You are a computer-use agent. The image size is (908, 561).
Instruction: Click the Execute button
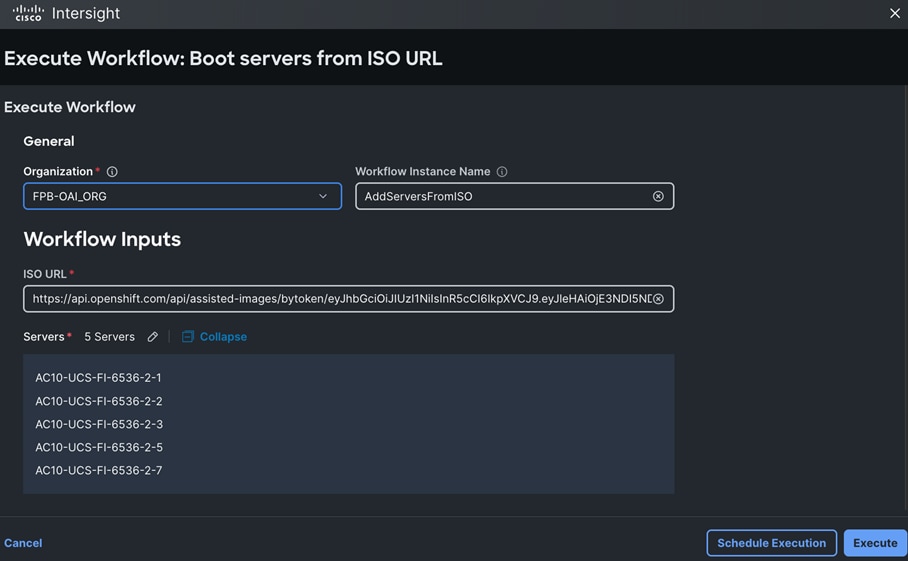(x=875, y=543)
